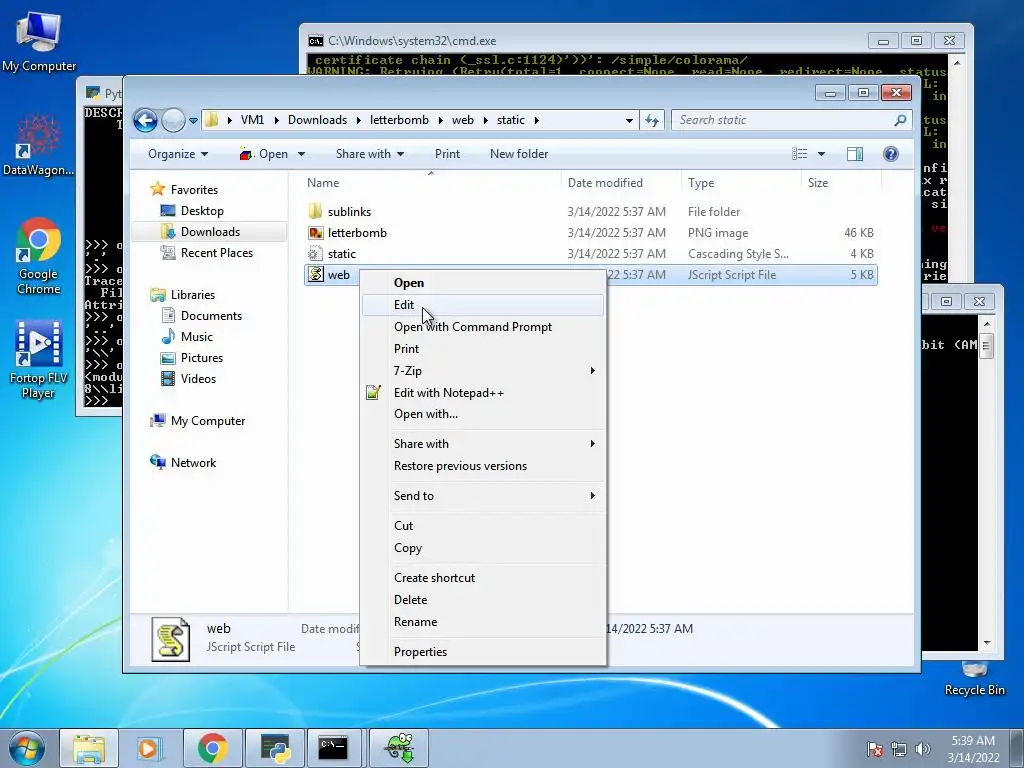Image resolution: width=1024 pixels, height=768 pixels.
Task: Open Documents library in sidebar
Action: tap(211, 316)
